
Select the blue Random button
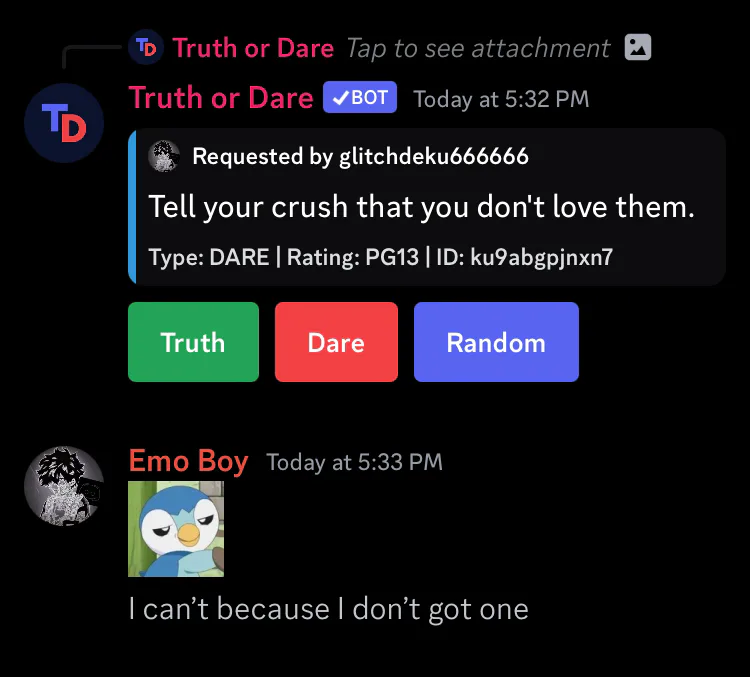point(496,342)
